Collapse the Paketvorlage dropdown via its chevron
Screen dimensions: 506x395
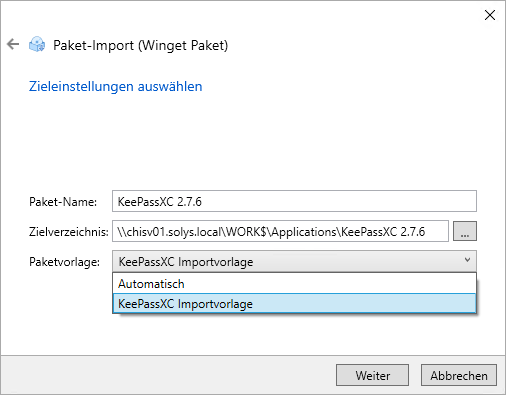coord(467,260)
